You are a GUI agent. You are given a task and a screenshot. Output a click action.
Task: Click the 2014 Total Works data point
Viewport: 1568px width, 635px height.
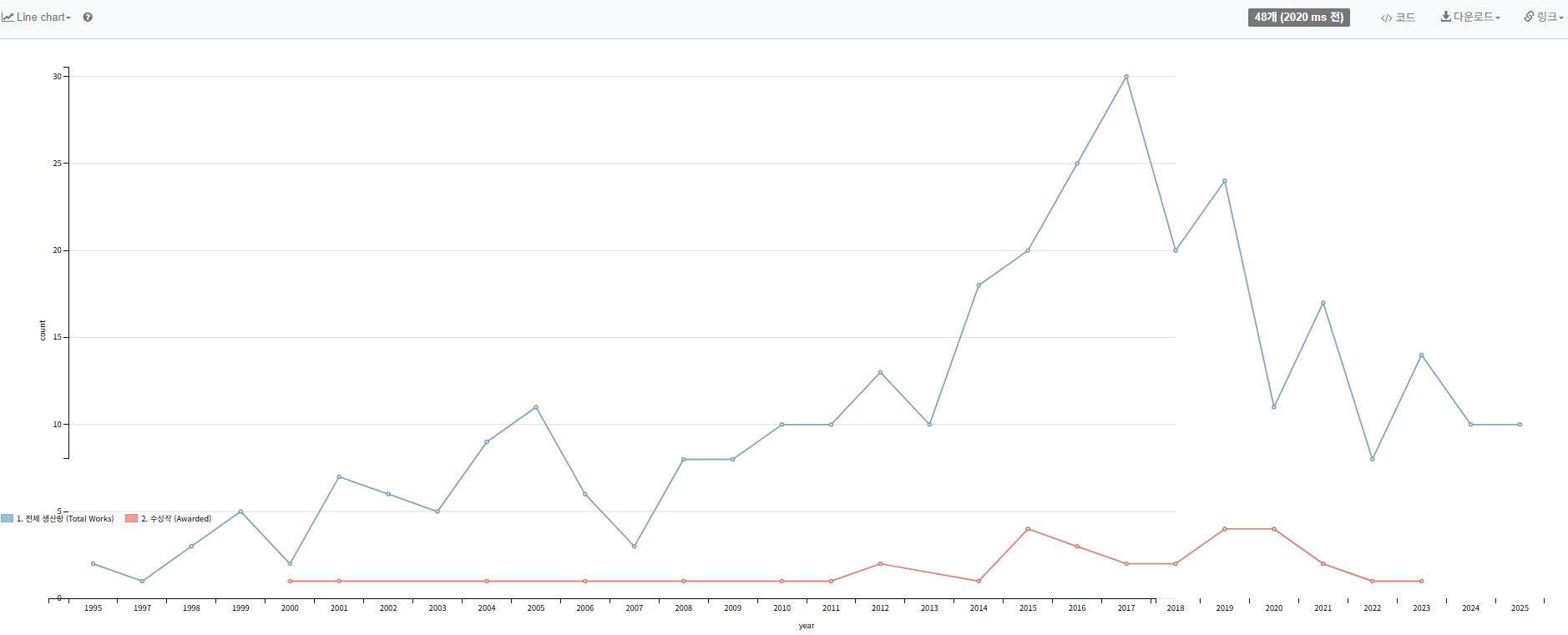tap(979, 285)
